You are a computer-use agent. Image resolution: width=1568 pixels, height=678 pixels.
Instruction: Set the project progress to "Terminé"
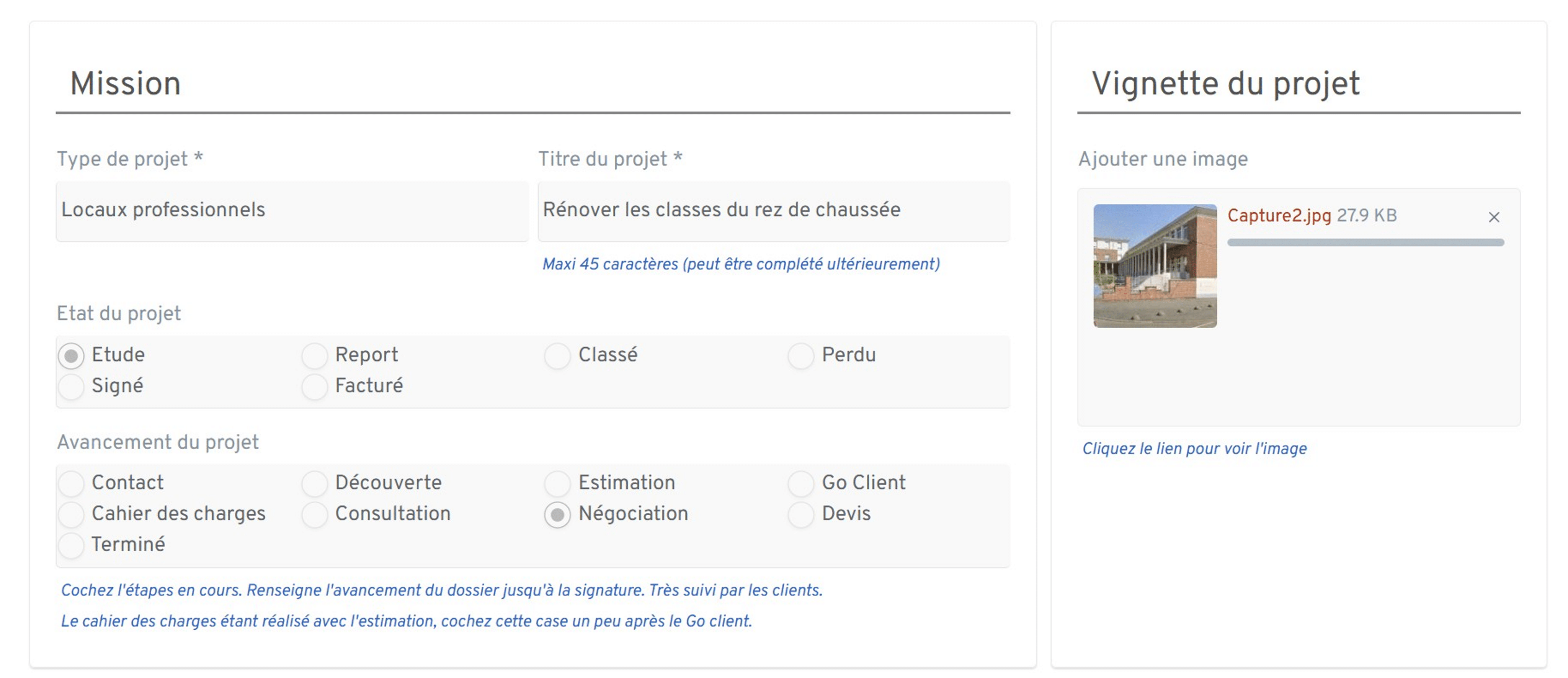71,545
